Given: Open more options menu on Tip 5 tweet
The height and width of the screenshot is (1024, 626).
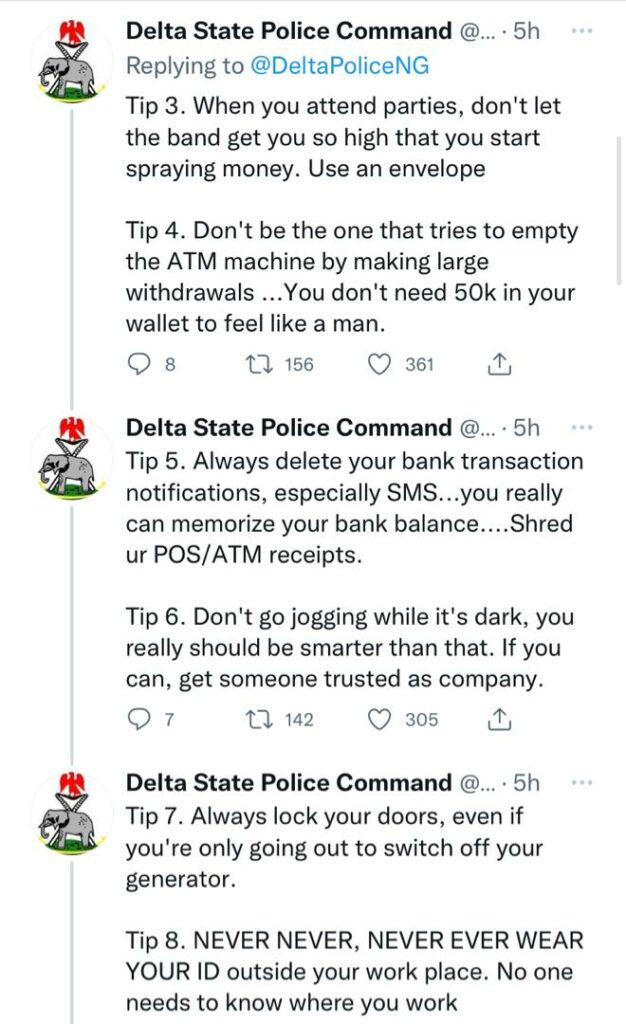Looking at the screenshot, I should tap(581, 428).
